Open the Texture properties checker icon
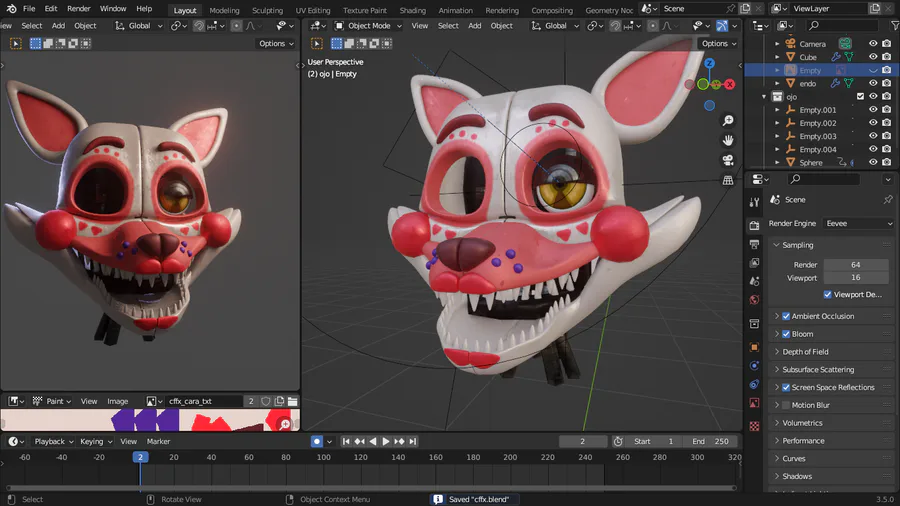The width and height of the screenshot is (900, 506). click(x=754, y=426)
